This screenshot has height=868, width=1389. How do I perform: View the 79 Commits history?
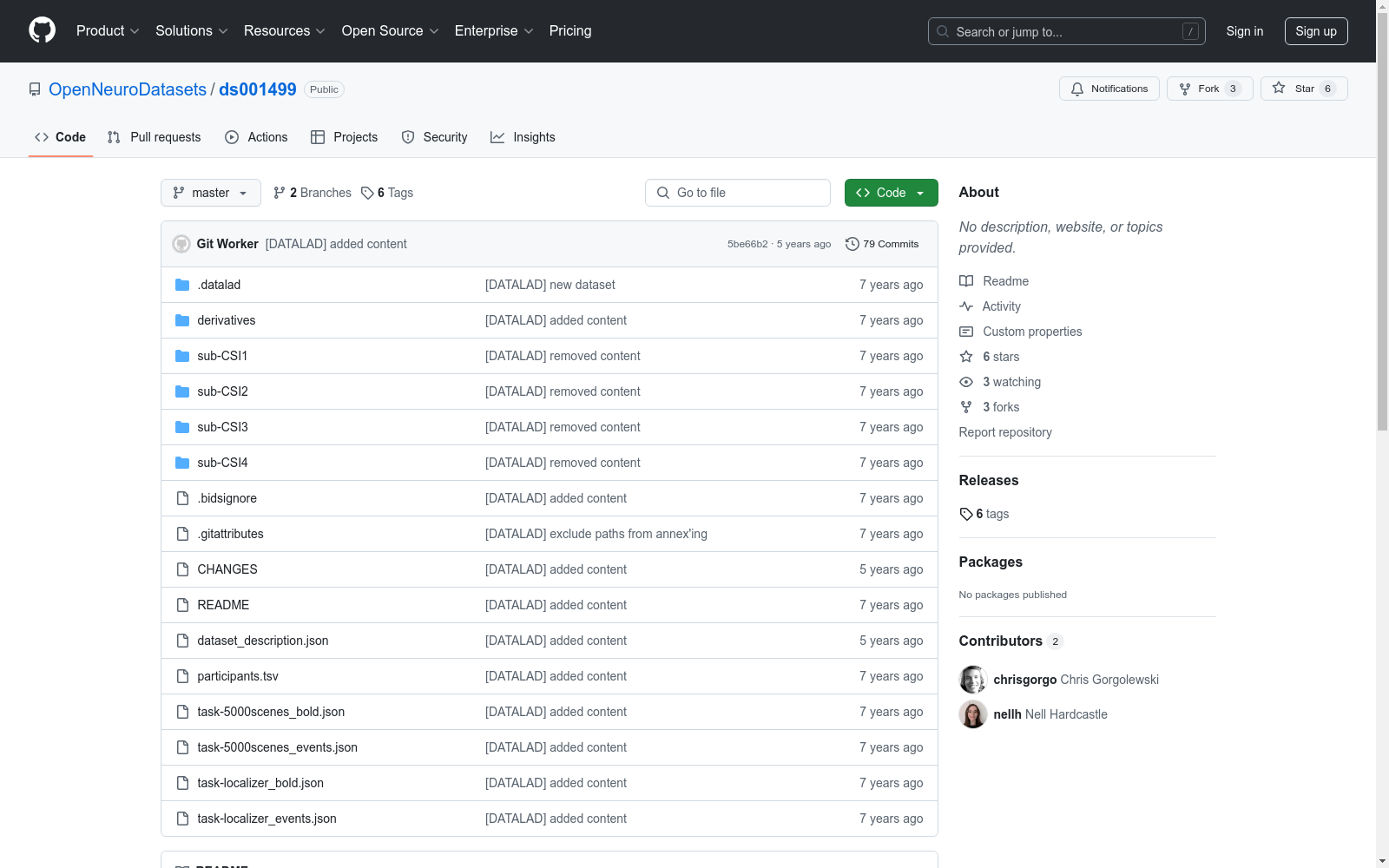(882, 244)
